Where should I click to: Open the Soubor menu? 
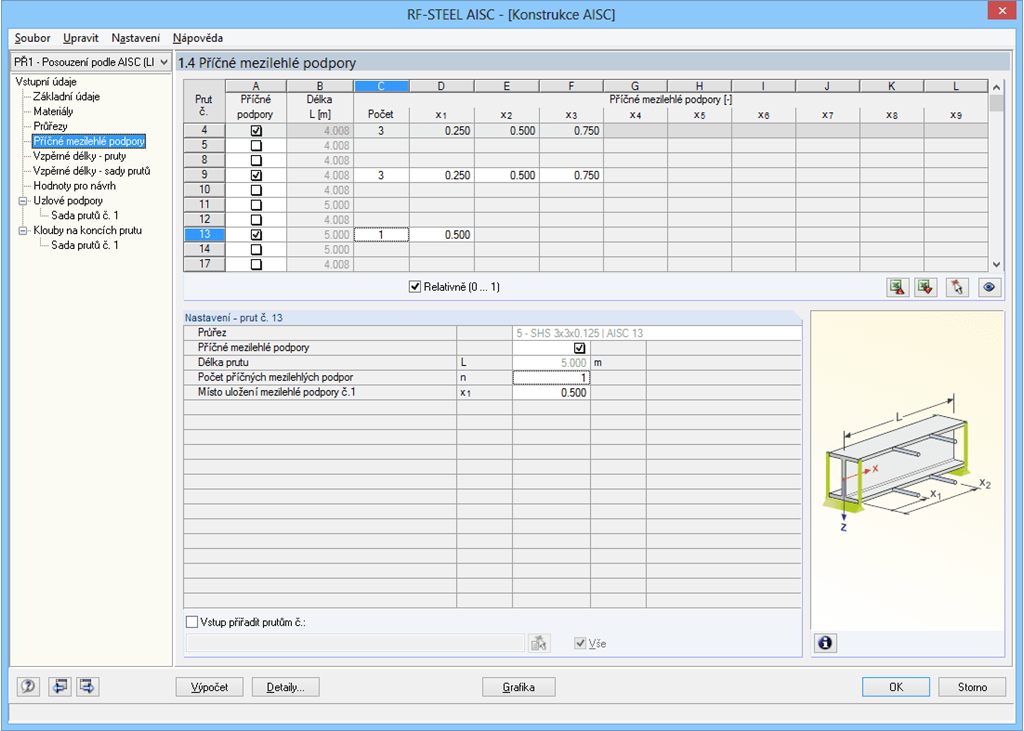point(33,38)
